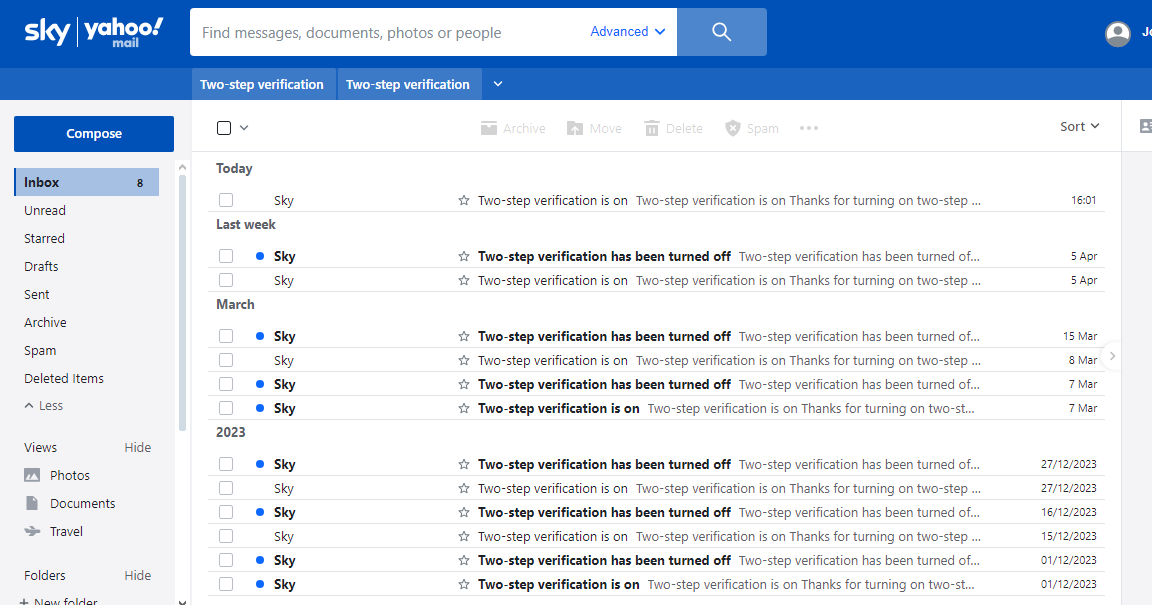Collapse folder list with Less

click(43, 406)
